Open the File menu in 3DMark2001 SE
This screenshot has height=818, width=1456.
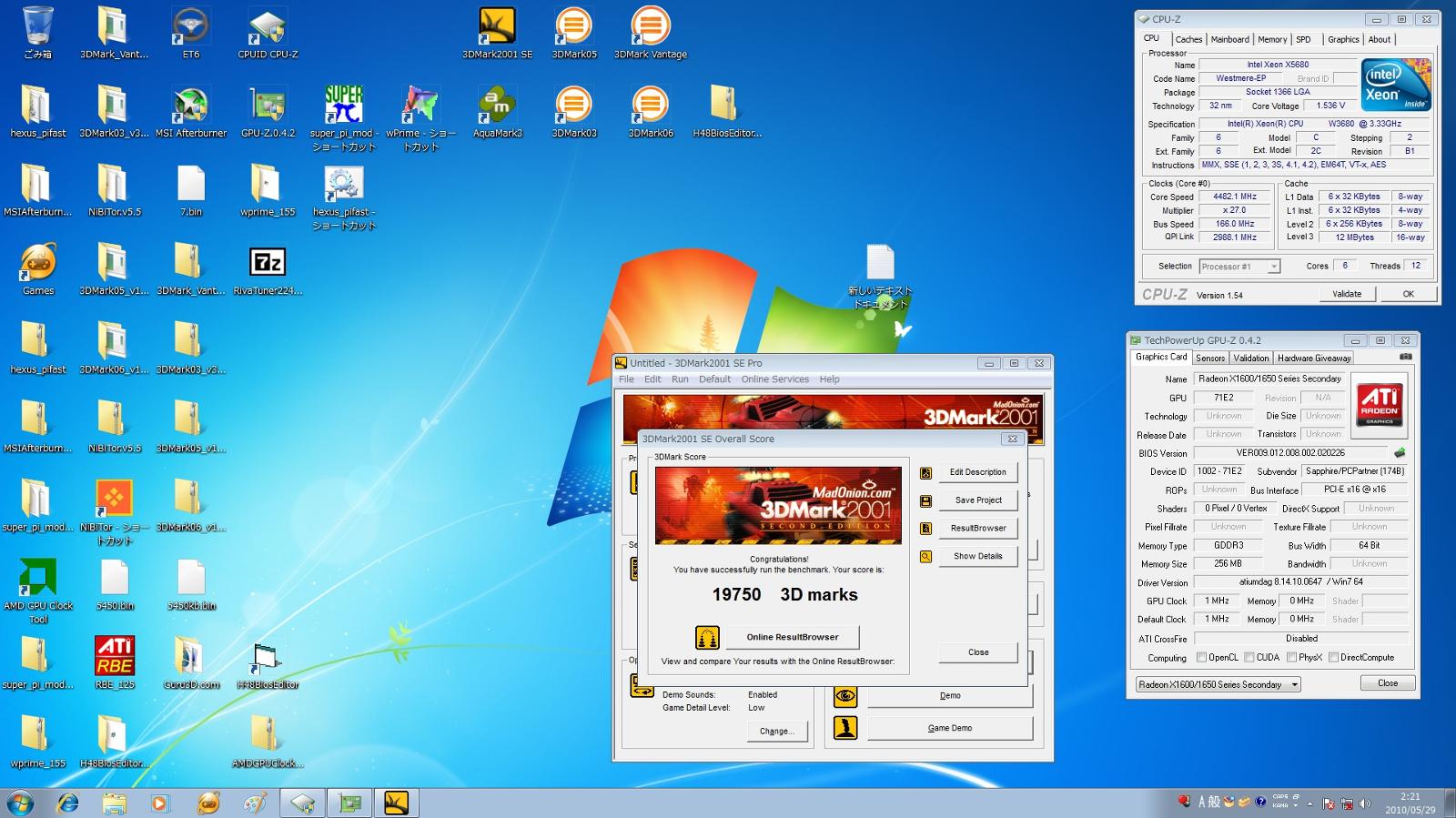(626, 379)
